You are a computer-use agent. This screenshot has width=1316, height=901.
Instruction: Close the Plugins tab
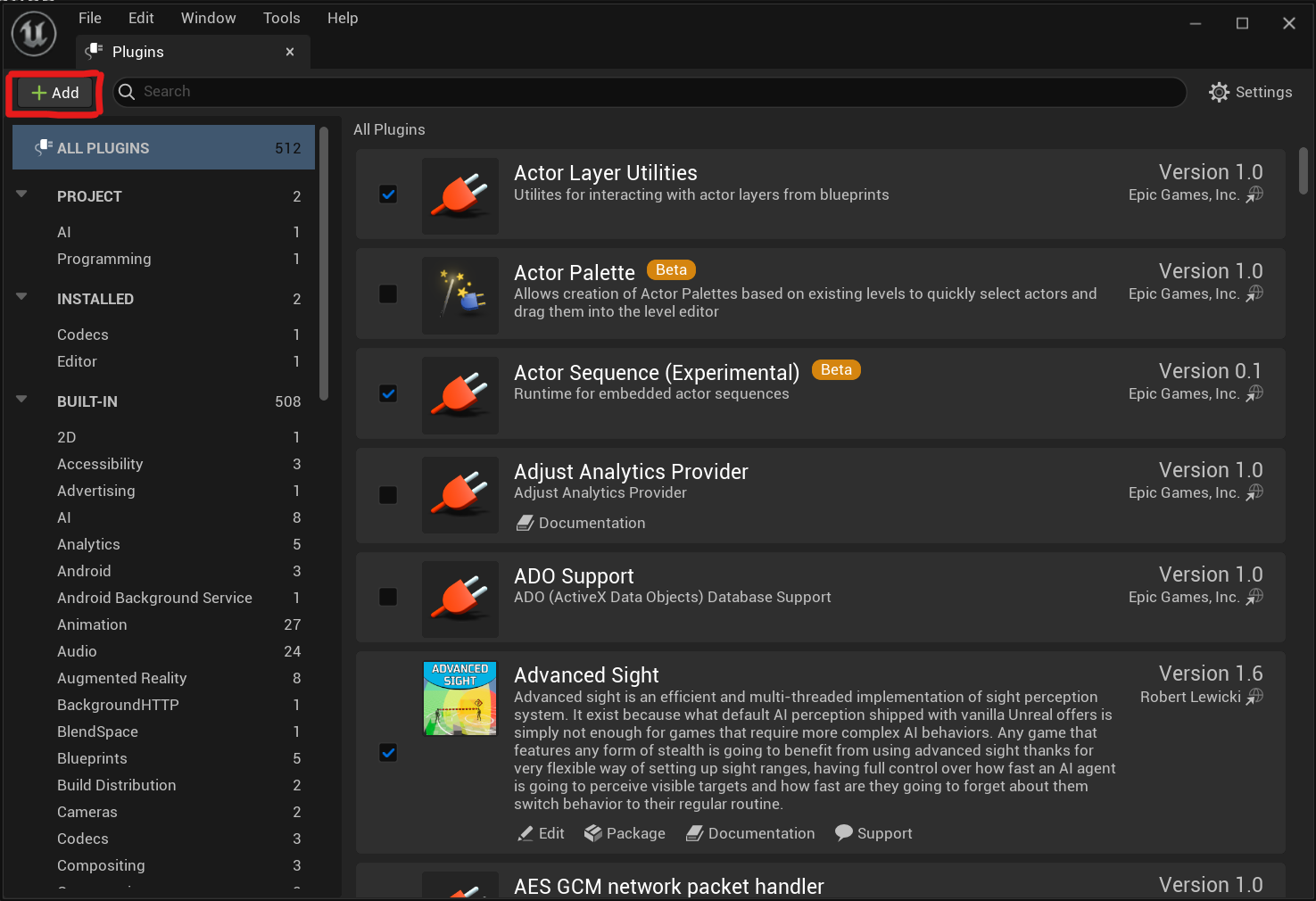[290, 52]
